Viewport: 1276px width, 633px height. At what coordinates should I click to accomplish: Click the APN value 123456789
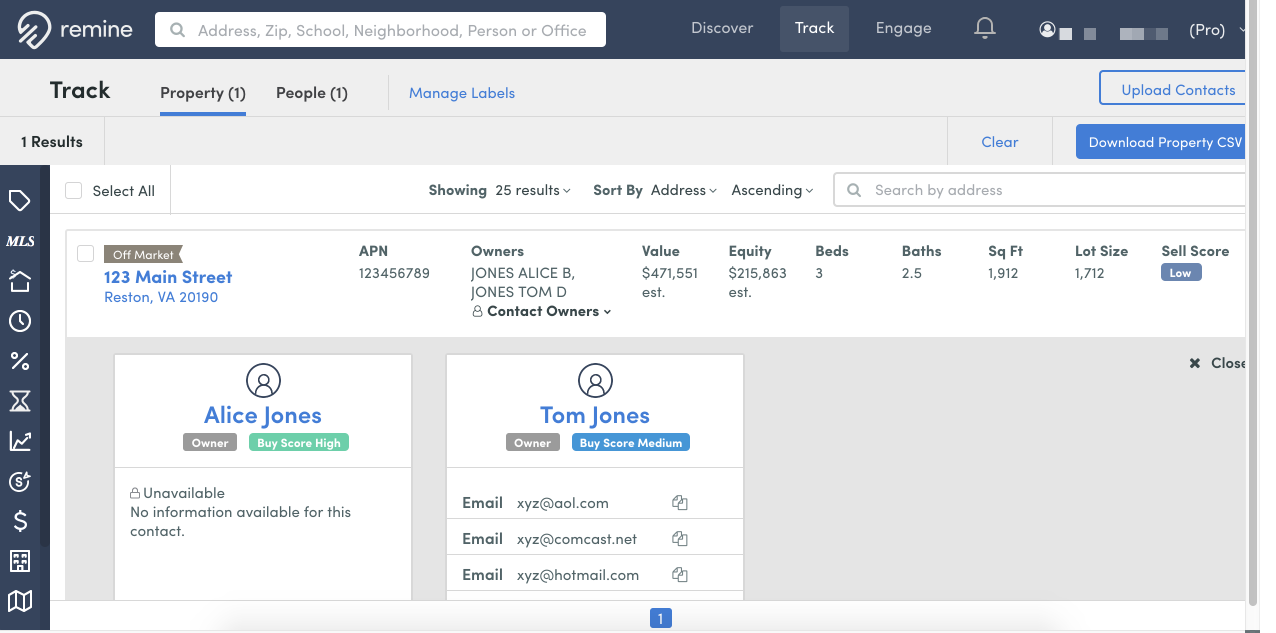[x=394, y=273]
